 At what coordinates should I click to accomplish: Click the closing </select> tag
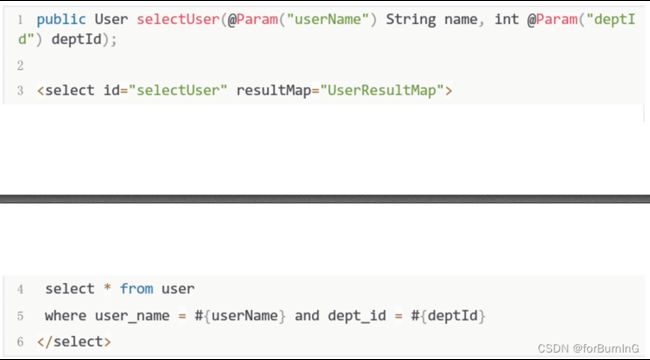[74, 342]
